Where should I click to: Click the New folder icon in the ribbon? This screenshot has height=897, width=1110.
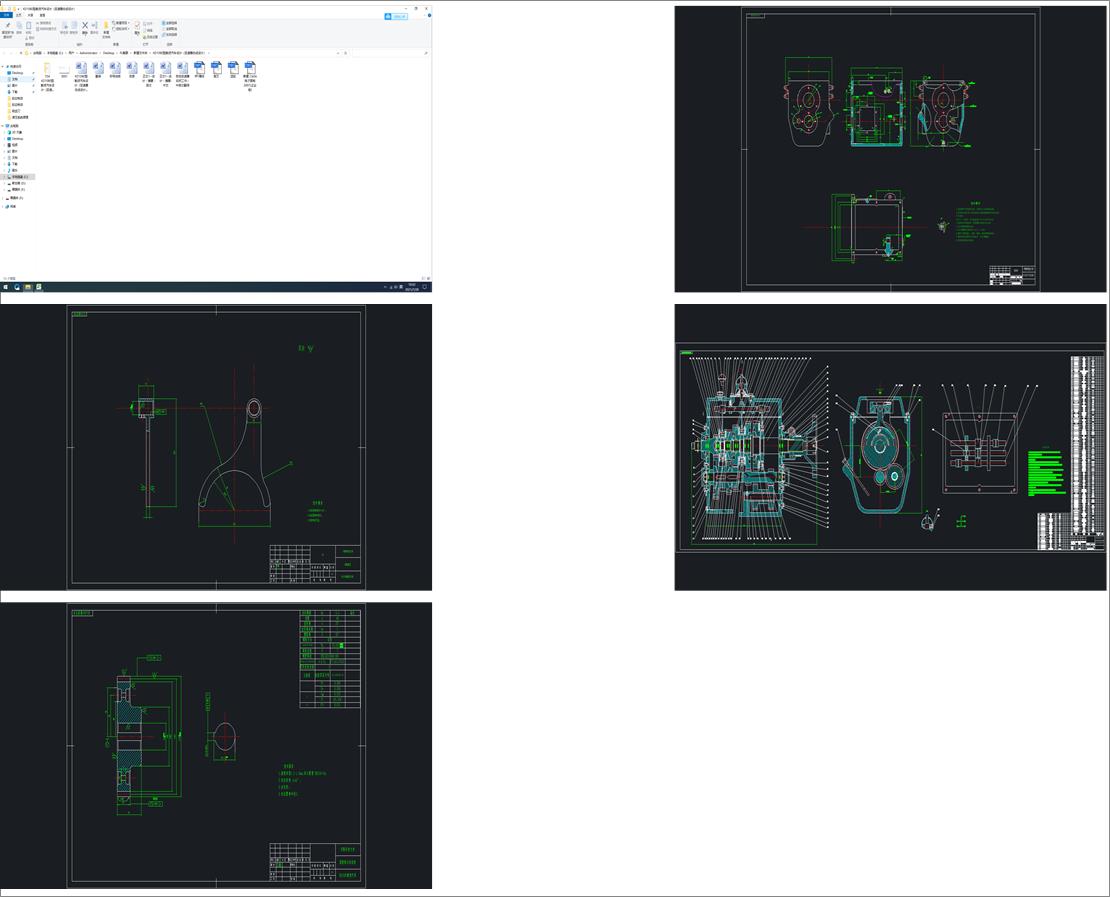tap(106, 25)
